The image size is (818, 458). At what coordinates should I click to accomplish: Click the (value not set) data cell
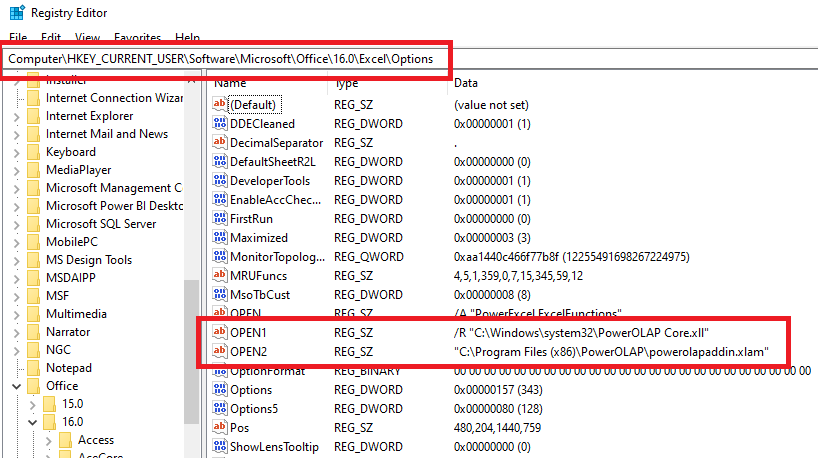click(x=491, y=105)
